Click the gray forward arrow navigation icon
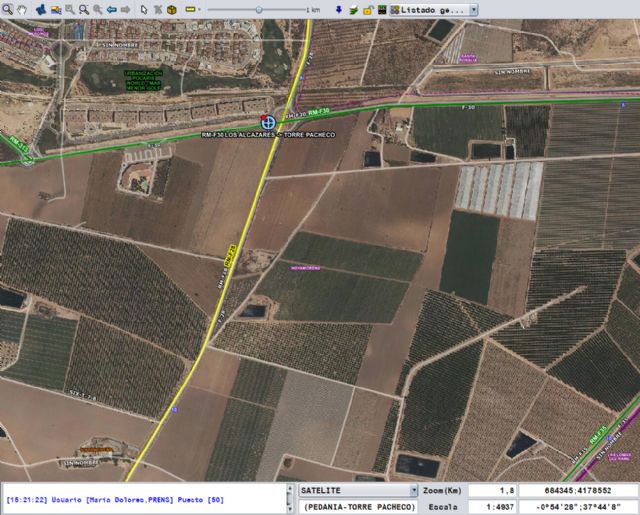 point(125,9)
